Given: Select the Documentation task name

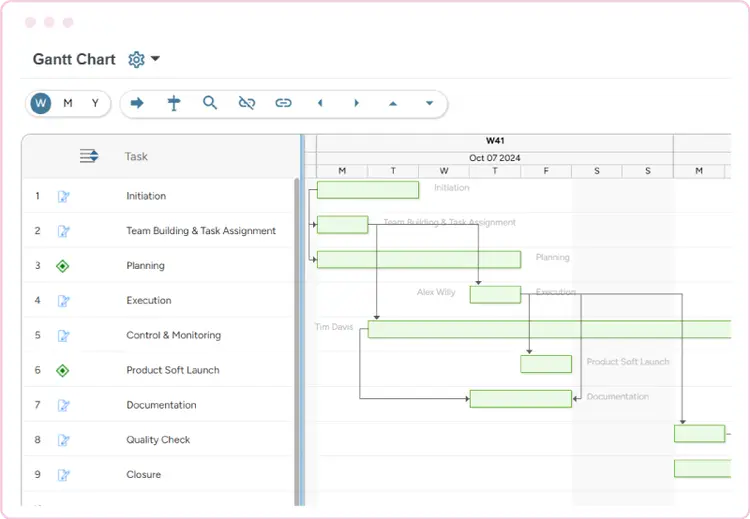Looking at the screenshot, I should [x=161, y=405].
